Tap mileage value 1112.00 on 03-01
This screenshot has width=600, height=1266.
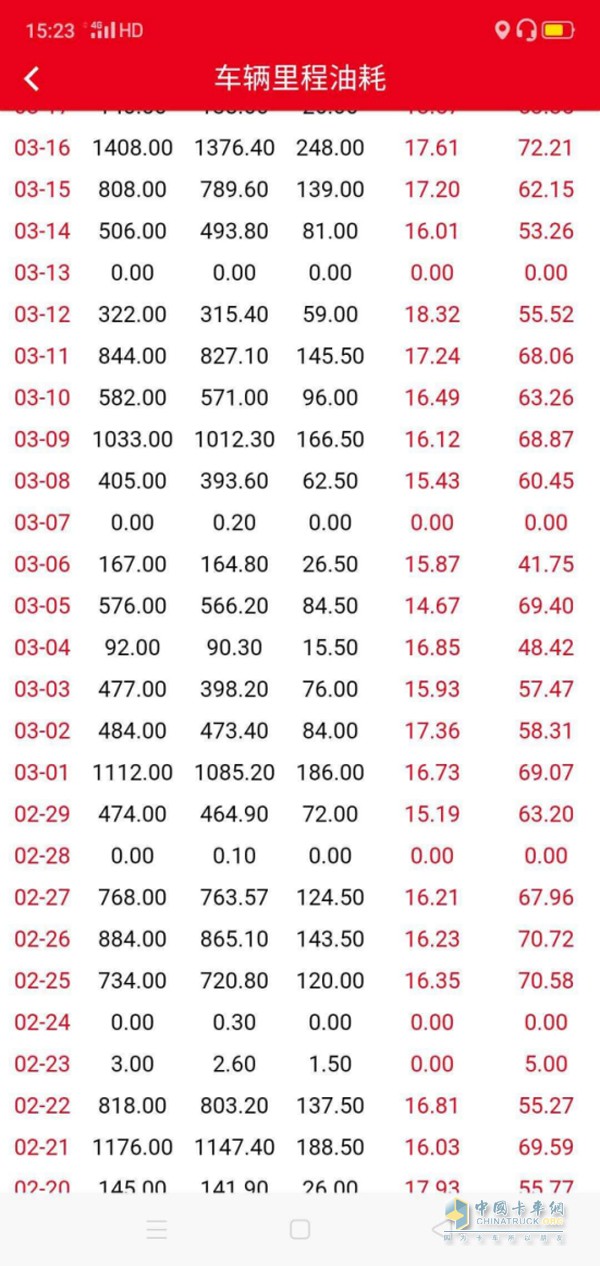coord(132,772)
